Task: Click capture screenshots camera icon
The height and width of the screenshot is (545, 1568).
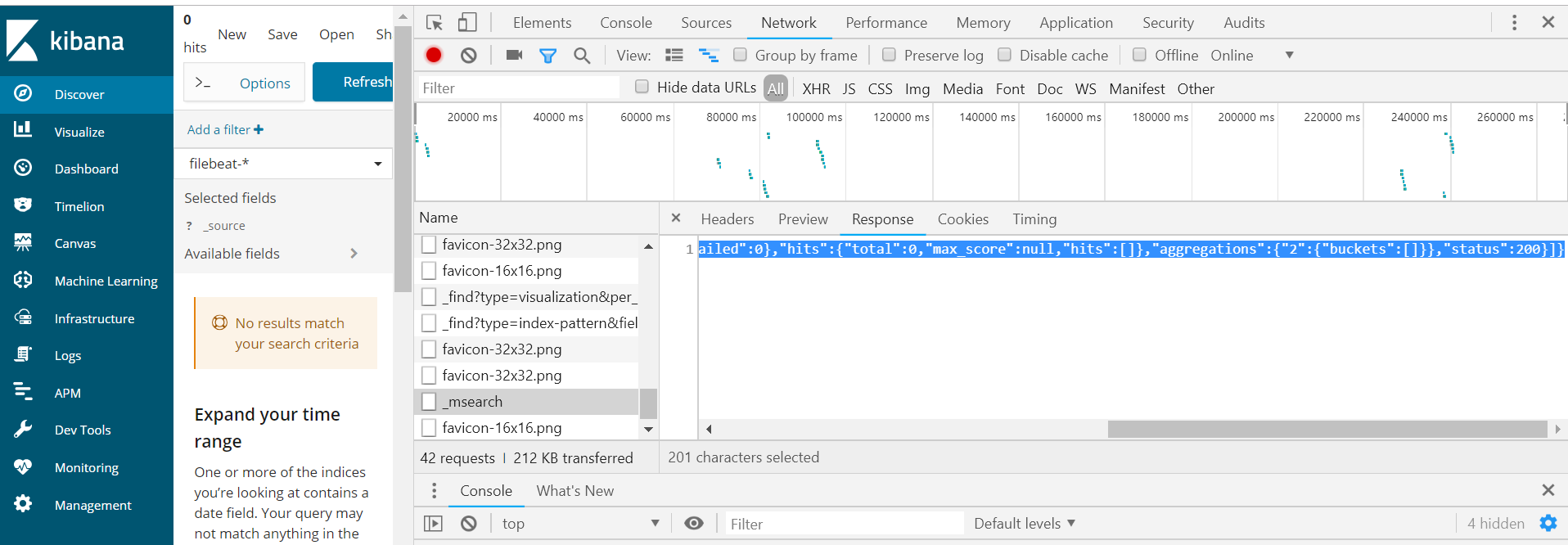Action: pyautogui.click(x=515, y=55)
